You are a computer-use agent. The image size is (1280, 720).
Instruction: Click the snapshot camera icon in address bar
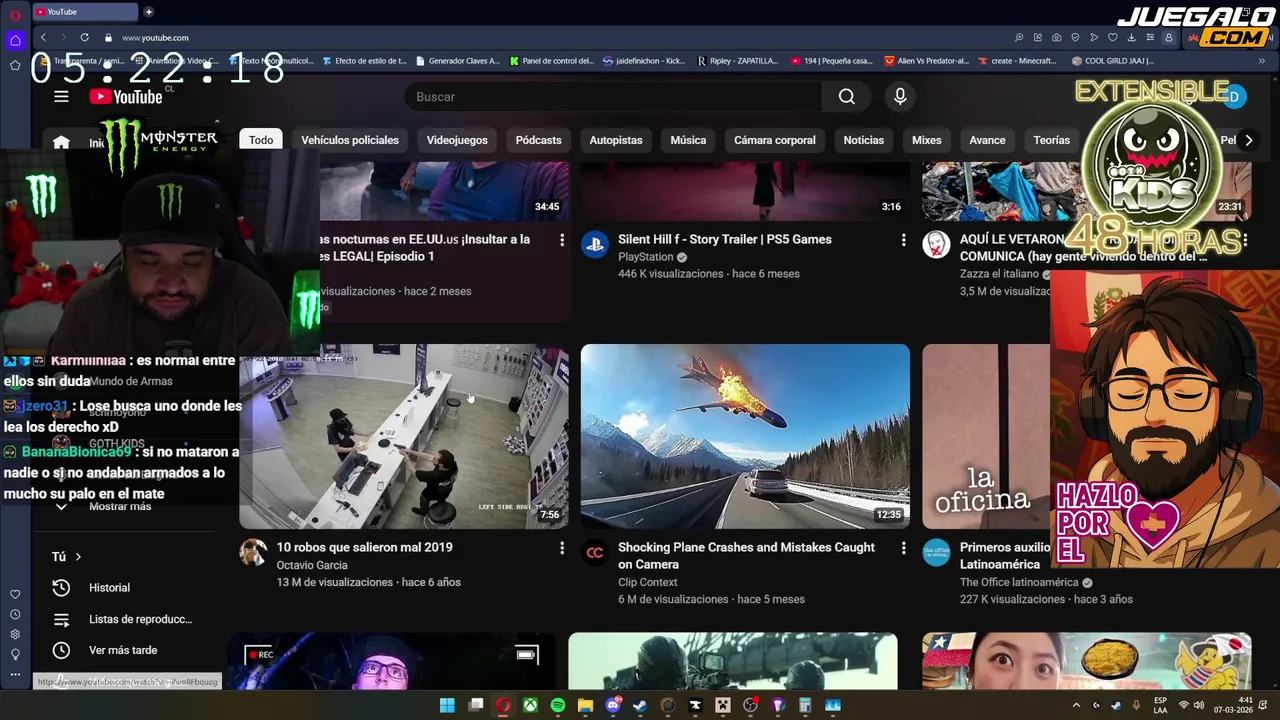[1056, 37]
